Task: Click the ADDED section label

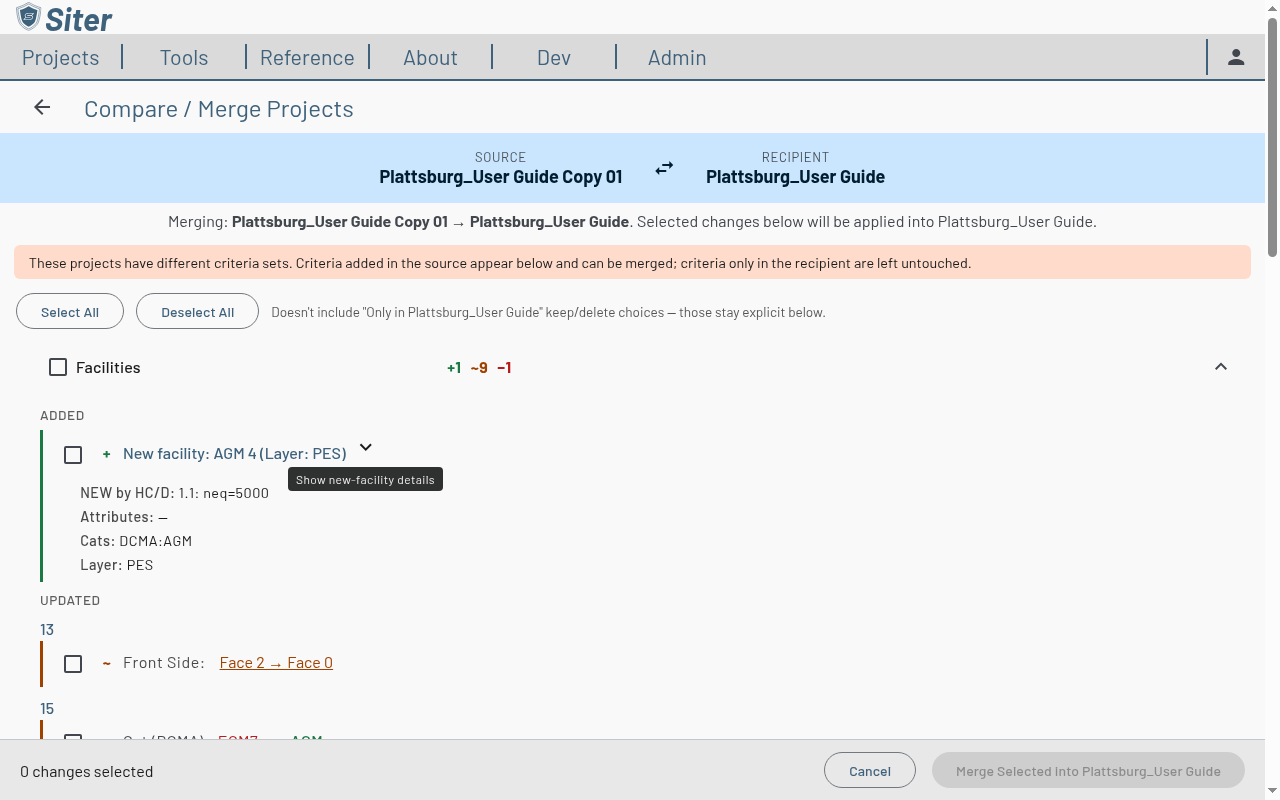Action: (x=62, y=416)
